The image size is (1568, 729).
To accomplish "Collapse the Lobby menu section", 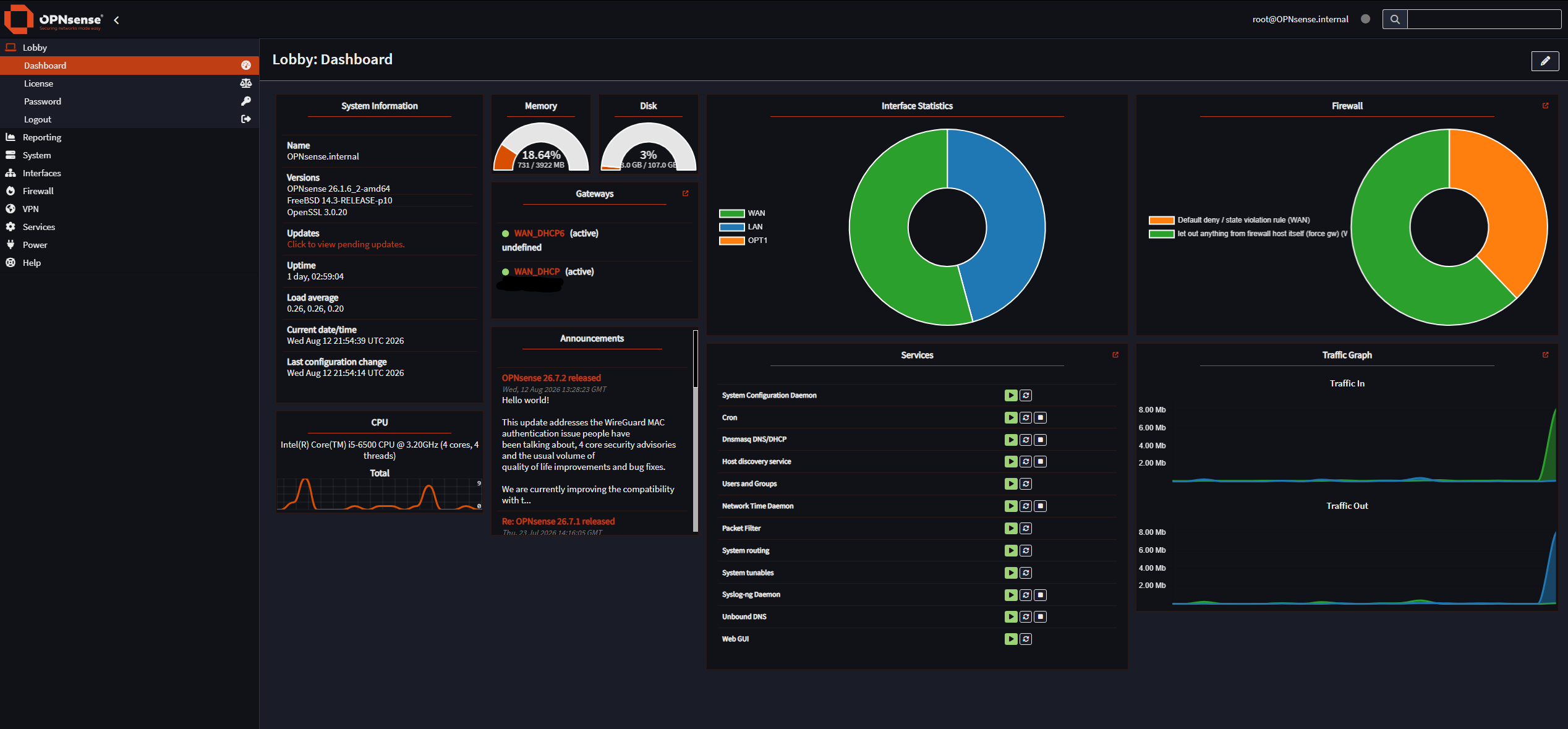I will tap(129, 48).
